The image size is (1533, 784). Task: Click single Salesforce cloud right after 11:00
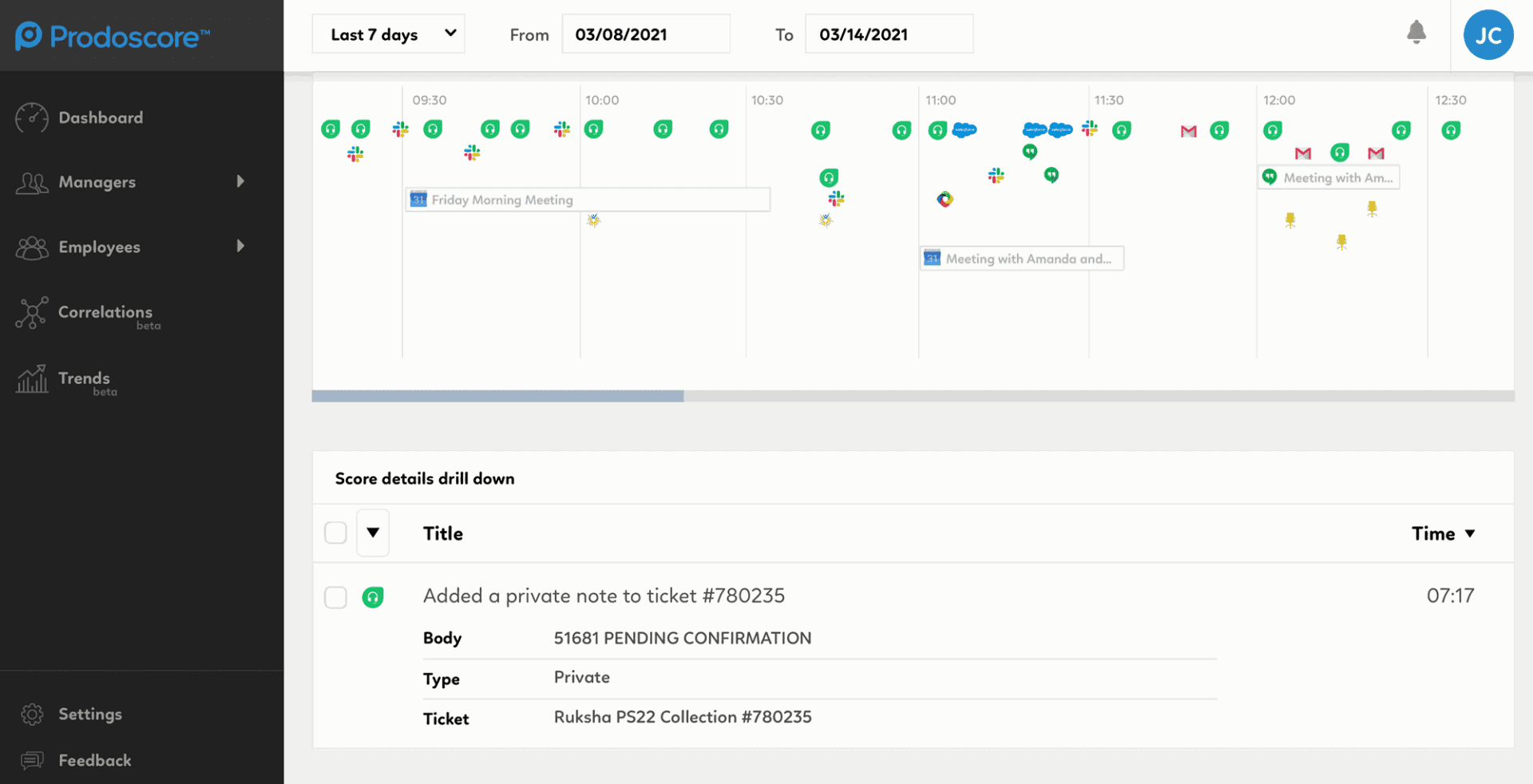[x=965, y=129]
